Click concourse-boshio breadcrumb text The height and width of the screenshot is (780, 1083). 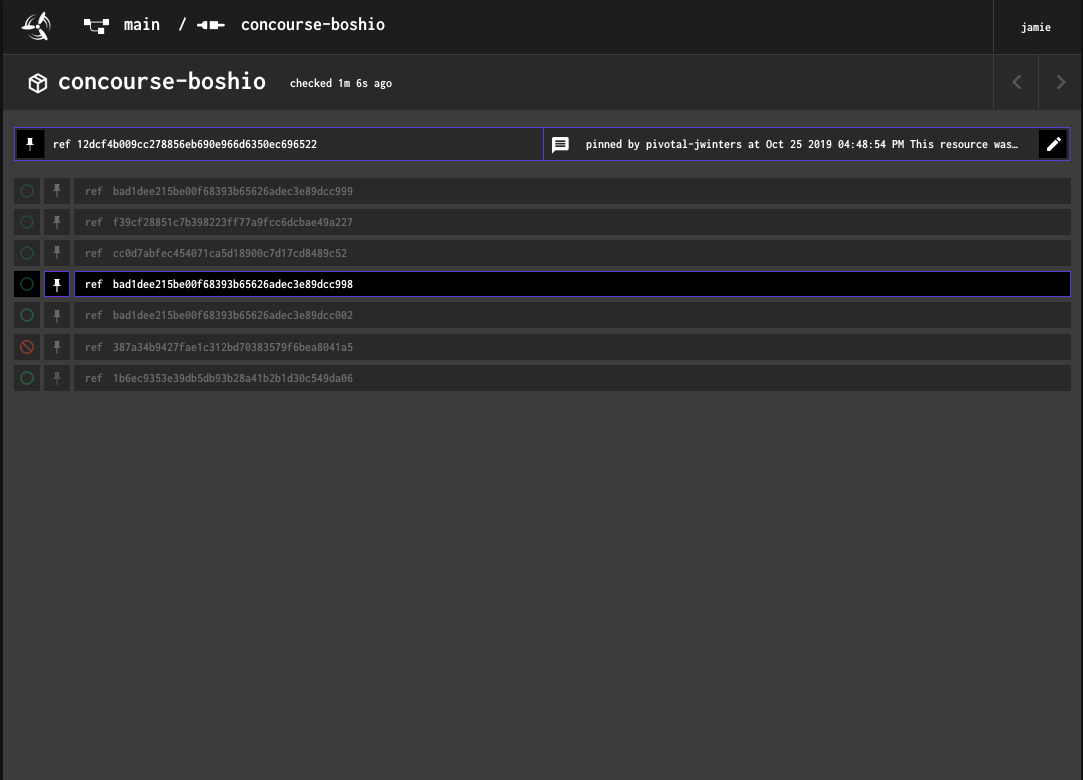[x=313, y=25]
